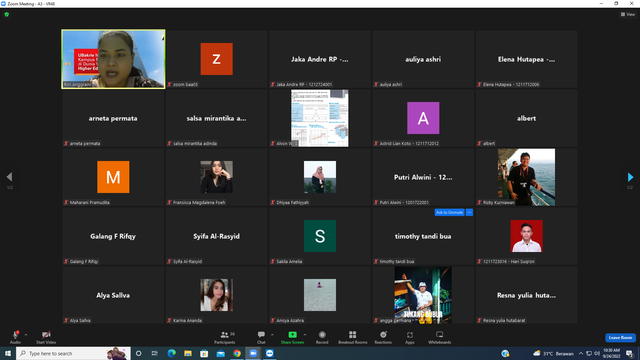Click the Leave Room button
The image size is (640, 360).
click(x=620, y=338)
